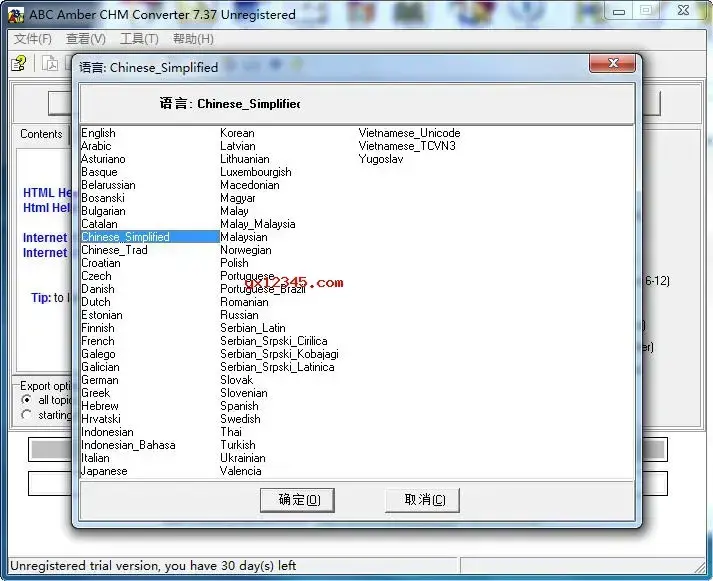Select Finnish language
Viewport: 713px width, 581px height.
(98, 328)
